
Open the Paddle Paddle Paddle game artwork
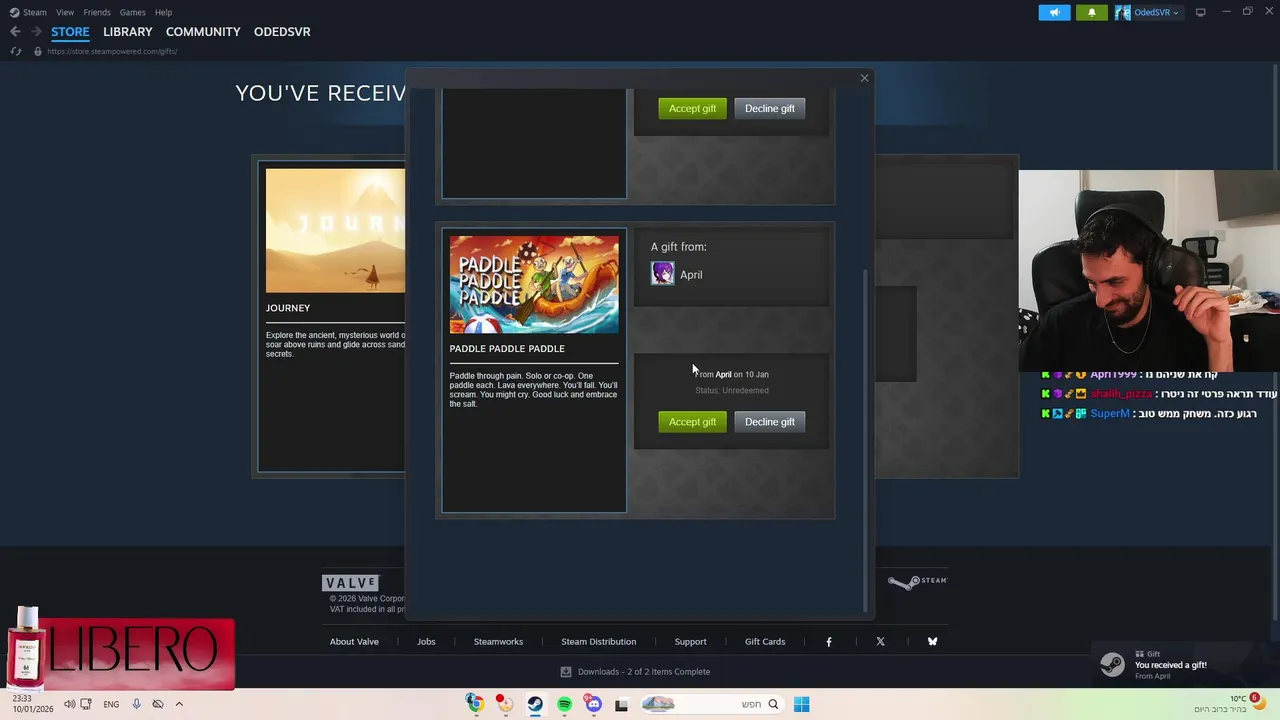534,285
